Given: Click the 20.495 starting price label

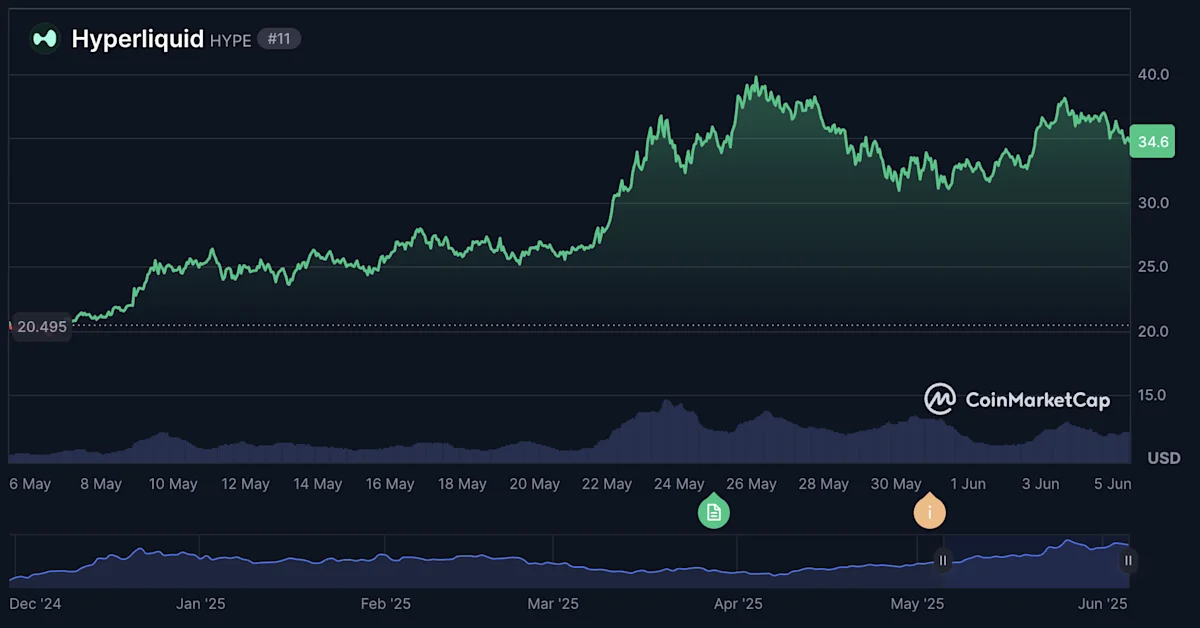Looking at the screenshot, I should pyautogui.click(x=41, y=327).
